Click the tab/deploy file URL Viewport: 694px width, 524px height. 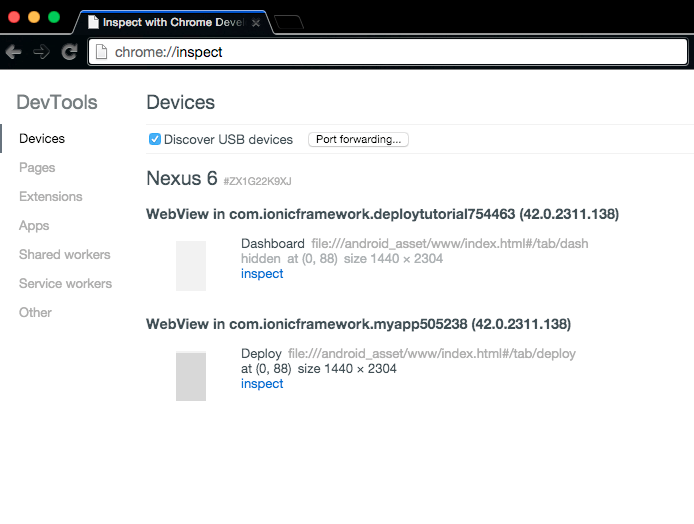coord(432,354)
